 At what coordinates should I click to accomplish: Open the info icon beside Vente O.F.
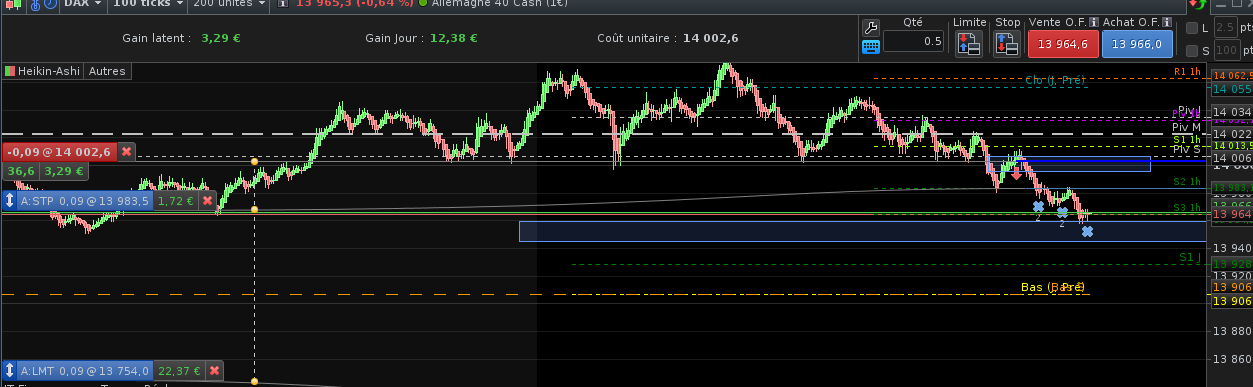point(1094,22)
